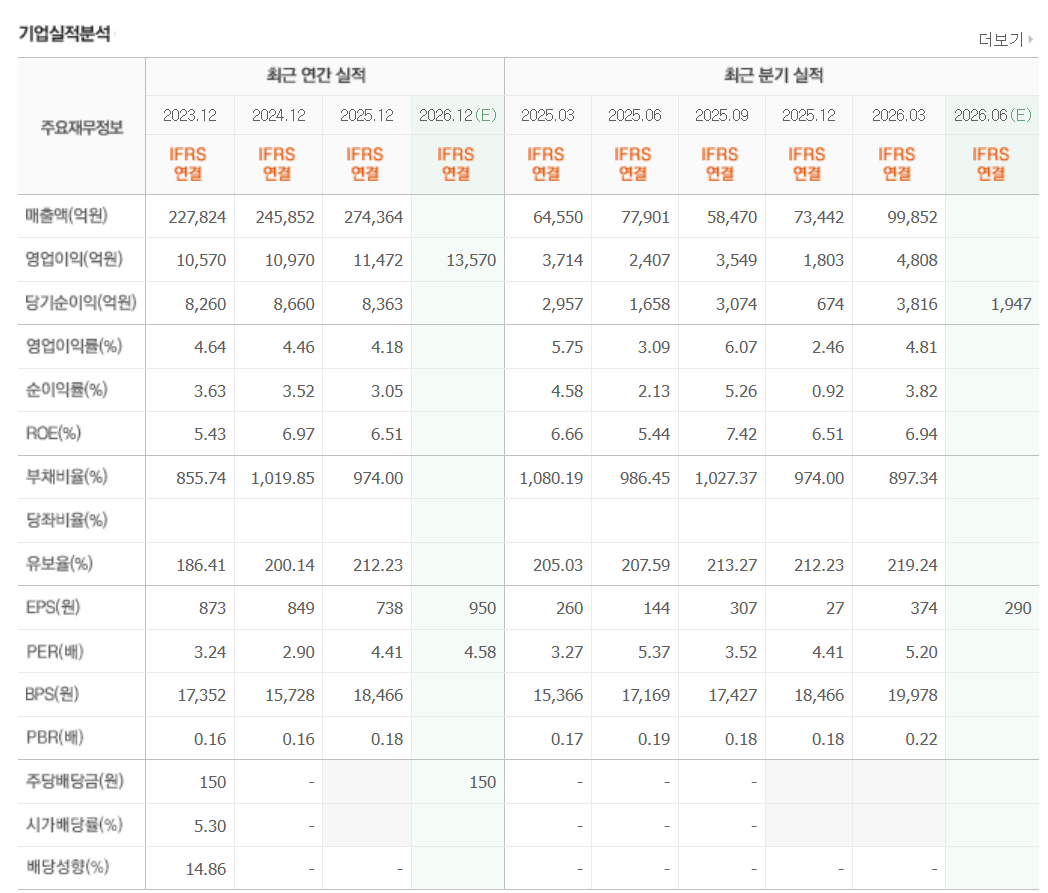Select dividend yield value 5.30

210,826
